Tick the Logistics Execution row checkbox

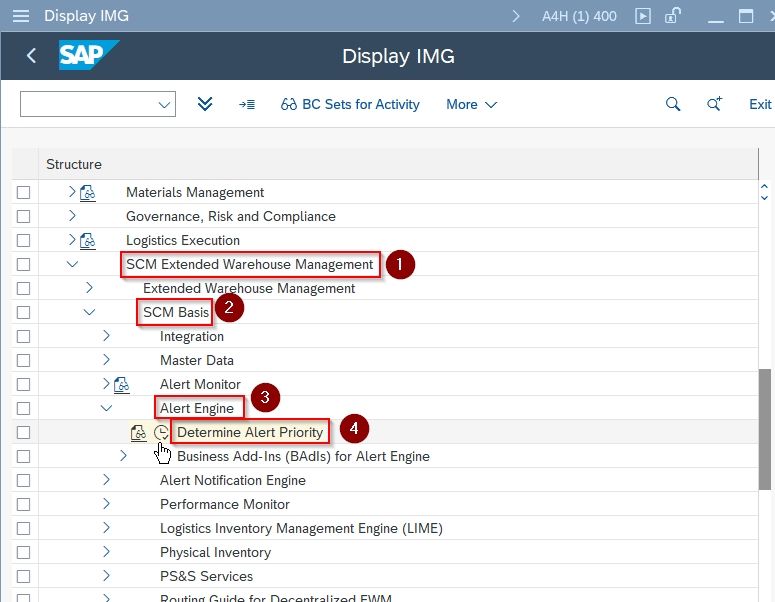pyautogui.click(x=23, y=240)
